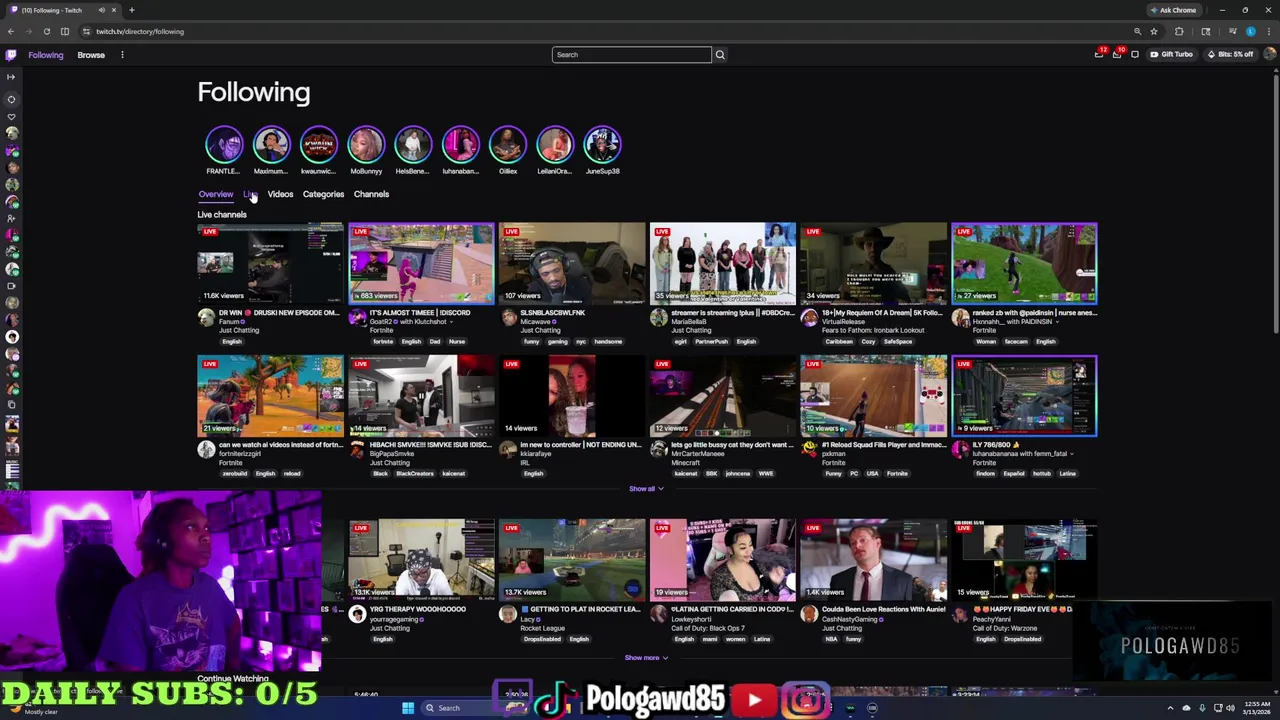Click the 'Rocket League' category text
Viewport: 1280px width, 720px height.
pos(542,628)
